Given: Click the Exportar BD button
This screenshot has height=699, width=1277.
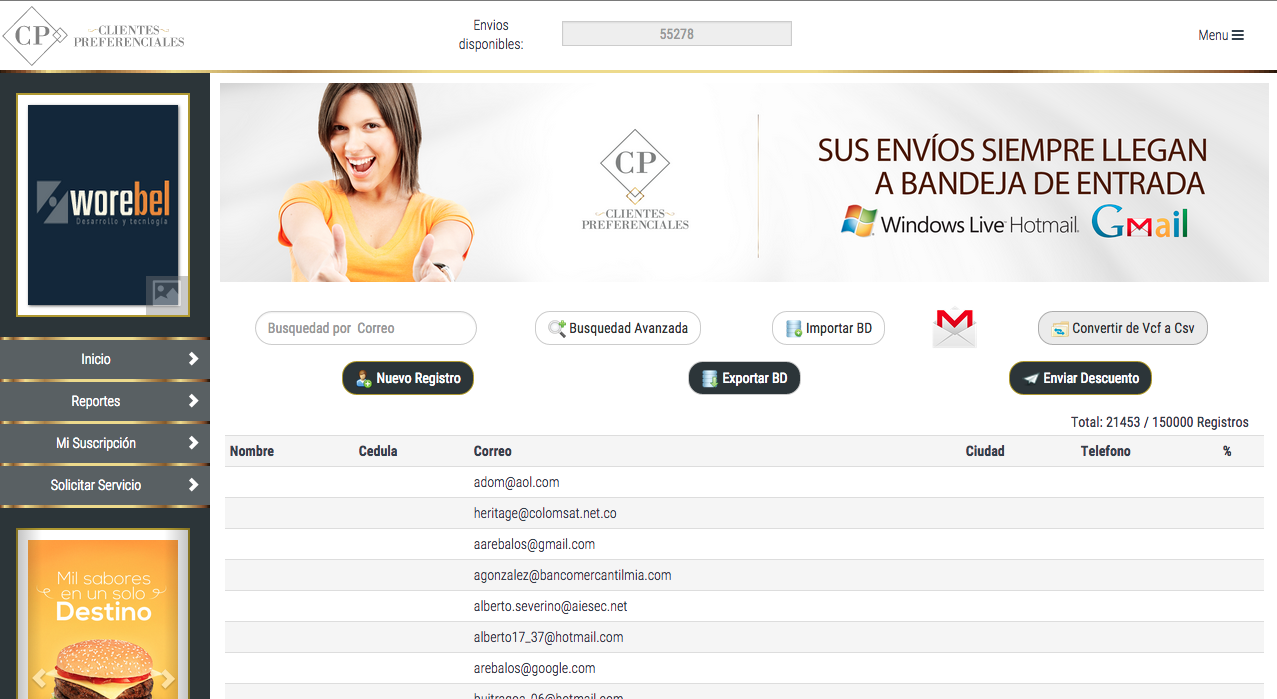Looking at the screenshot, I should click(x=744, y=378).
